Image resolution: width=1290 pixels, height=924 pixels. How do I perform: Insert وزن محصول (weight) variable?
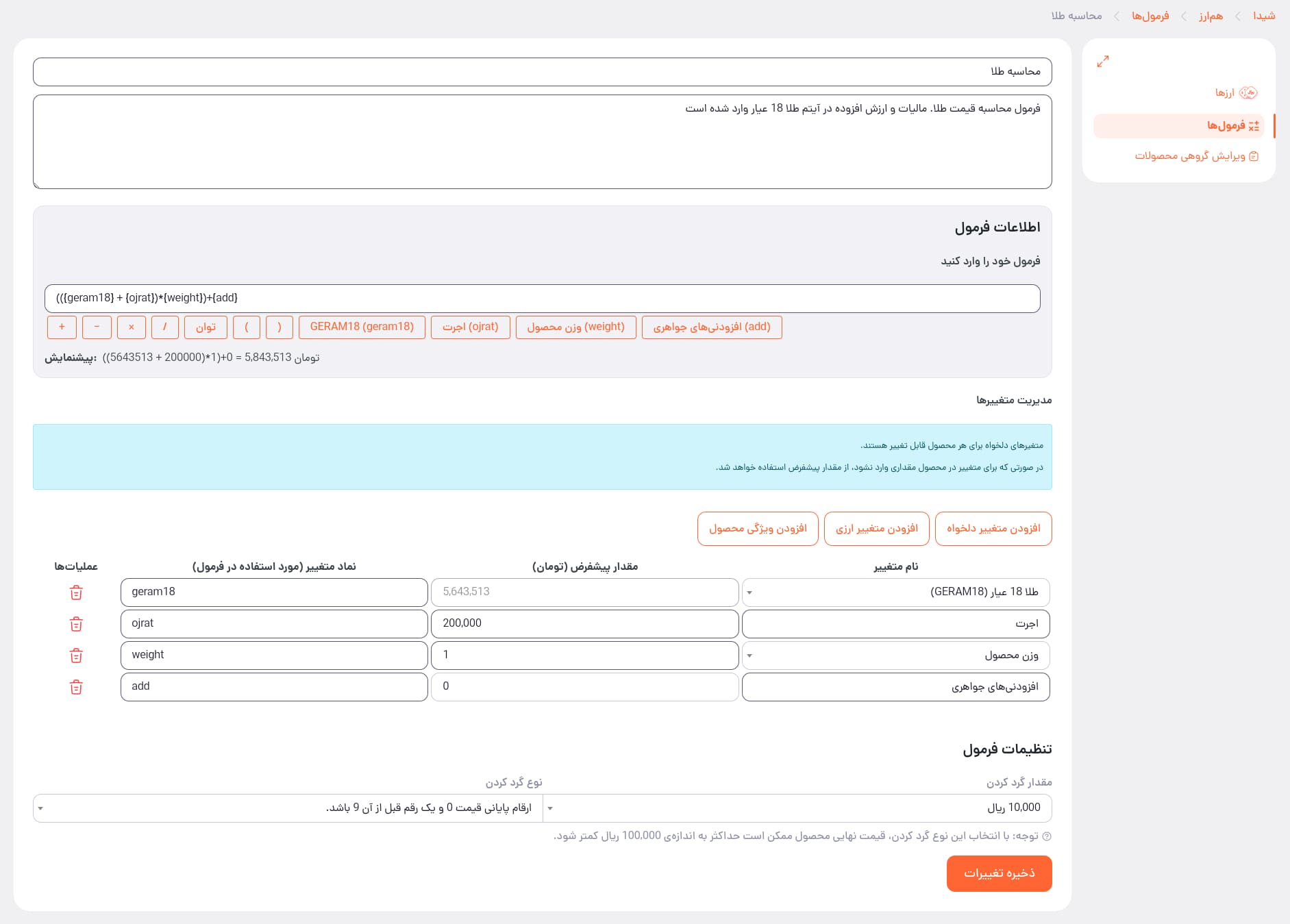[x=576, y=327]
